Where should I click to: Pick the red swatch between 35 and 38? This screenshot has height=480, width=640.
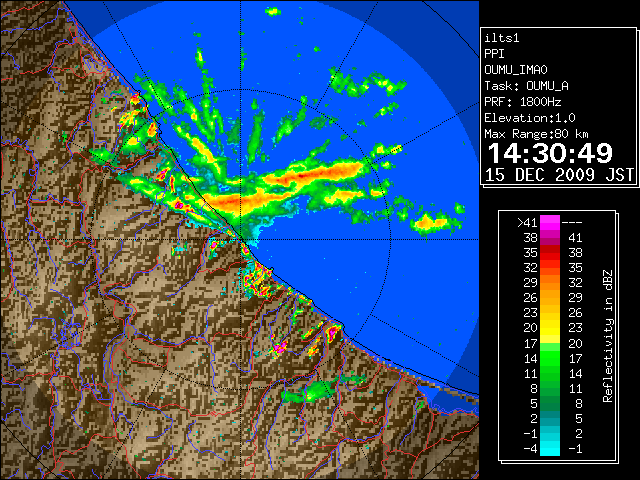point(550,253)
